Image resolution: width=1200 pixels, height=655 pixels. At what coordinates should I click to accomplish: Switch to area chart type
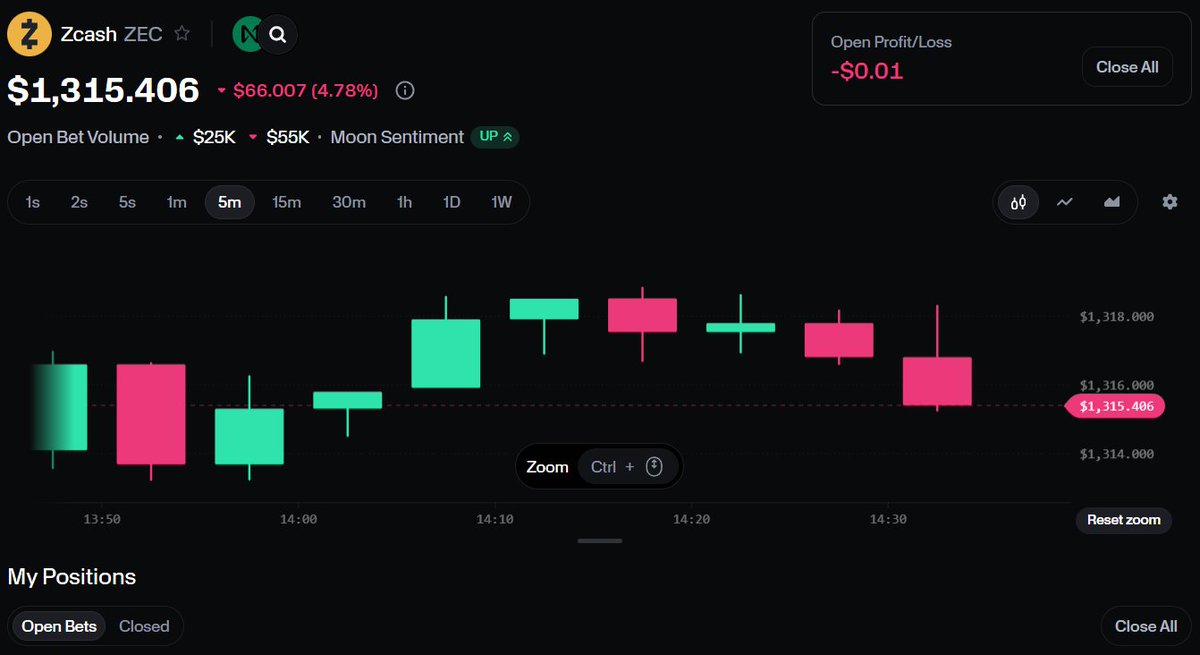point(1112,202)
